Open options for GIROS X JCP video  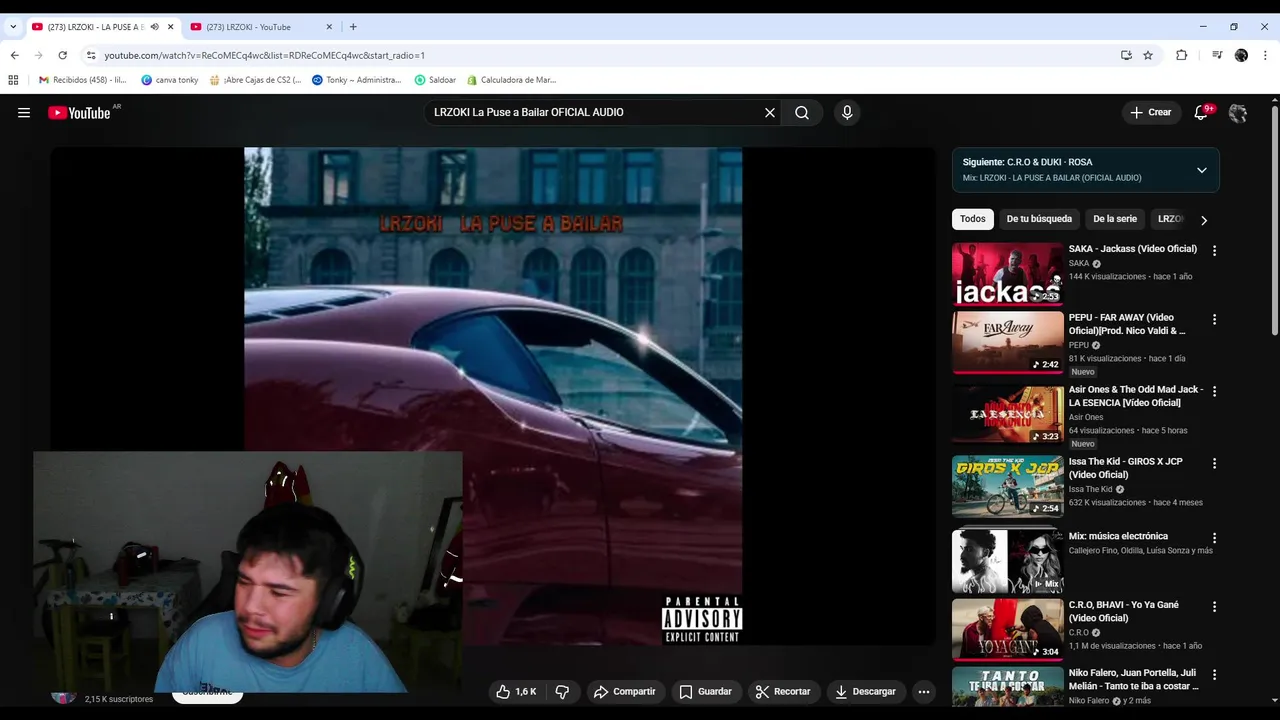pyautogui.click(x=1214, y=464)
